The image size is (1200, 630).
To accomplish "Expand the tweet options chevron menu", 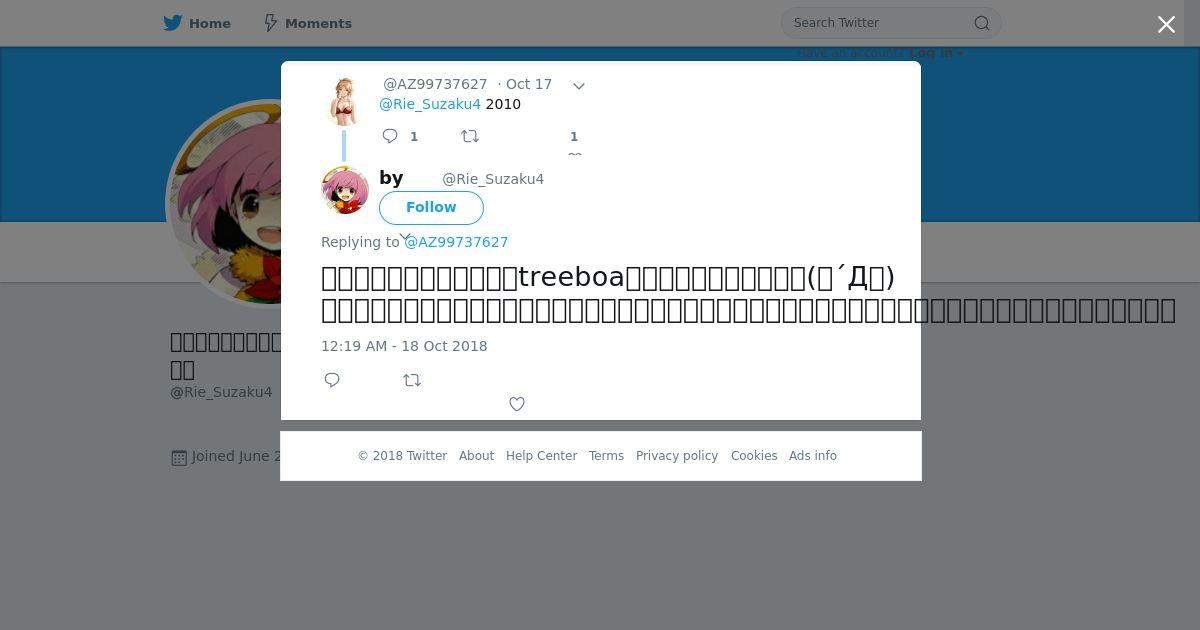I will 578,86.
